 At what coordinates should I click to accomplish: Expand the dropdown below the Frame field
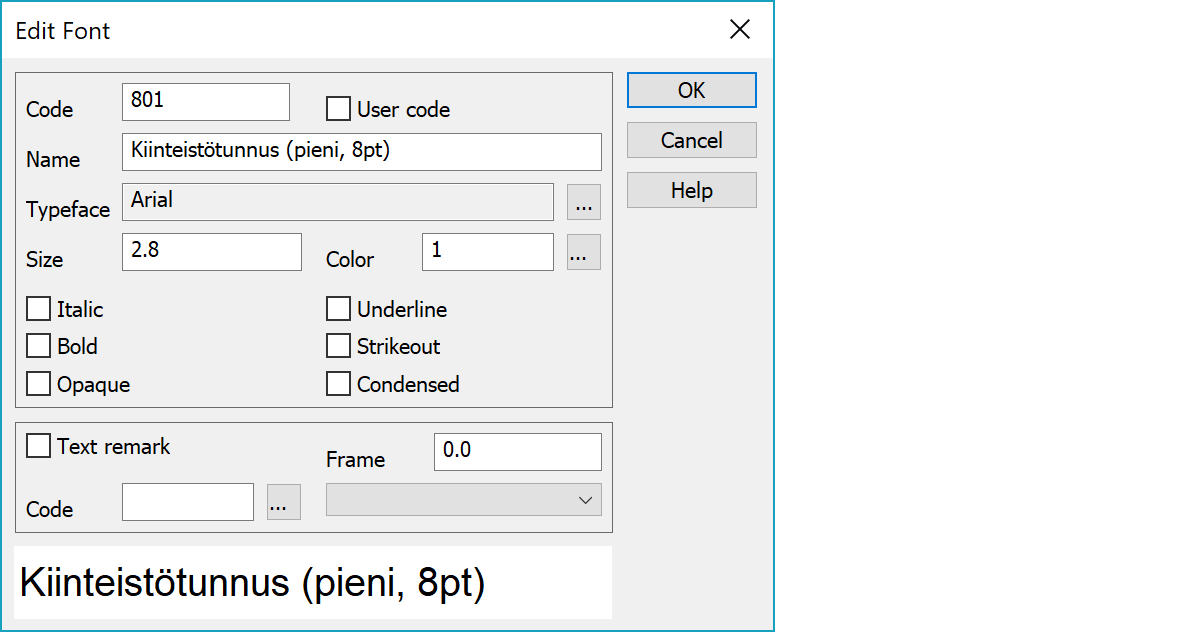[x=464, y=500]
